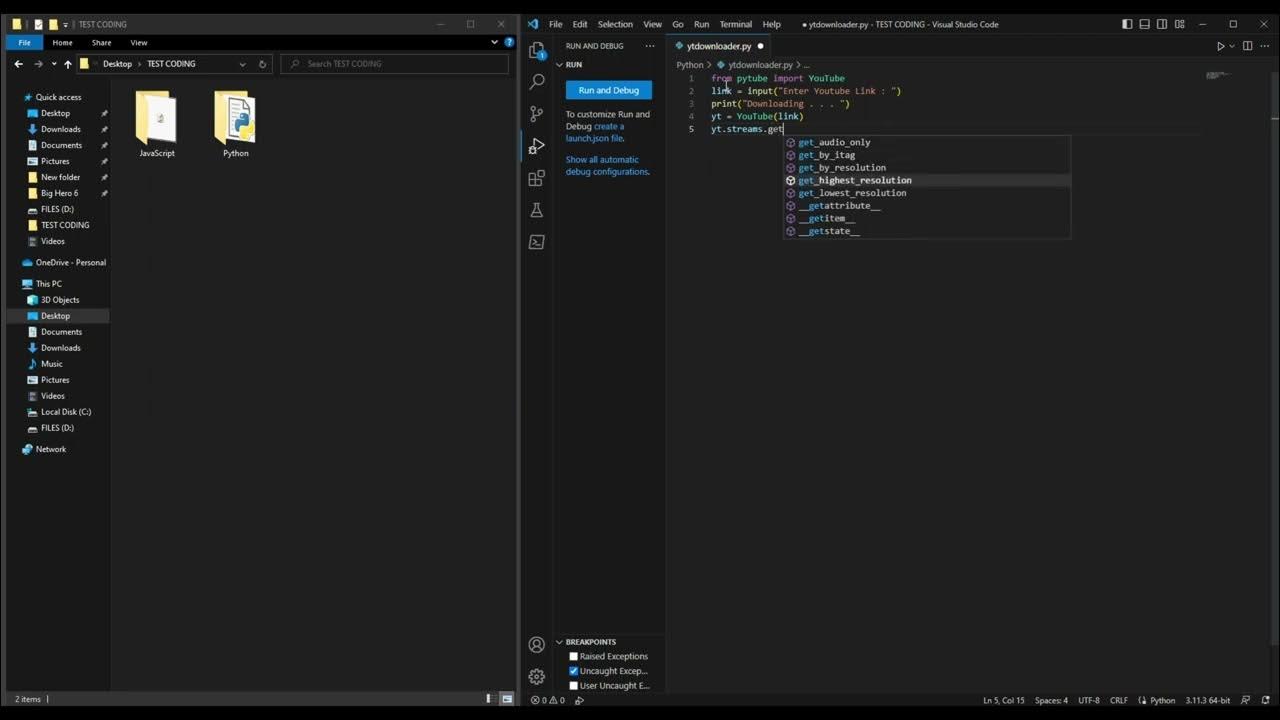Click the Run and Debug button
This screenshot has width=1280, height=720.
(609, 90)
